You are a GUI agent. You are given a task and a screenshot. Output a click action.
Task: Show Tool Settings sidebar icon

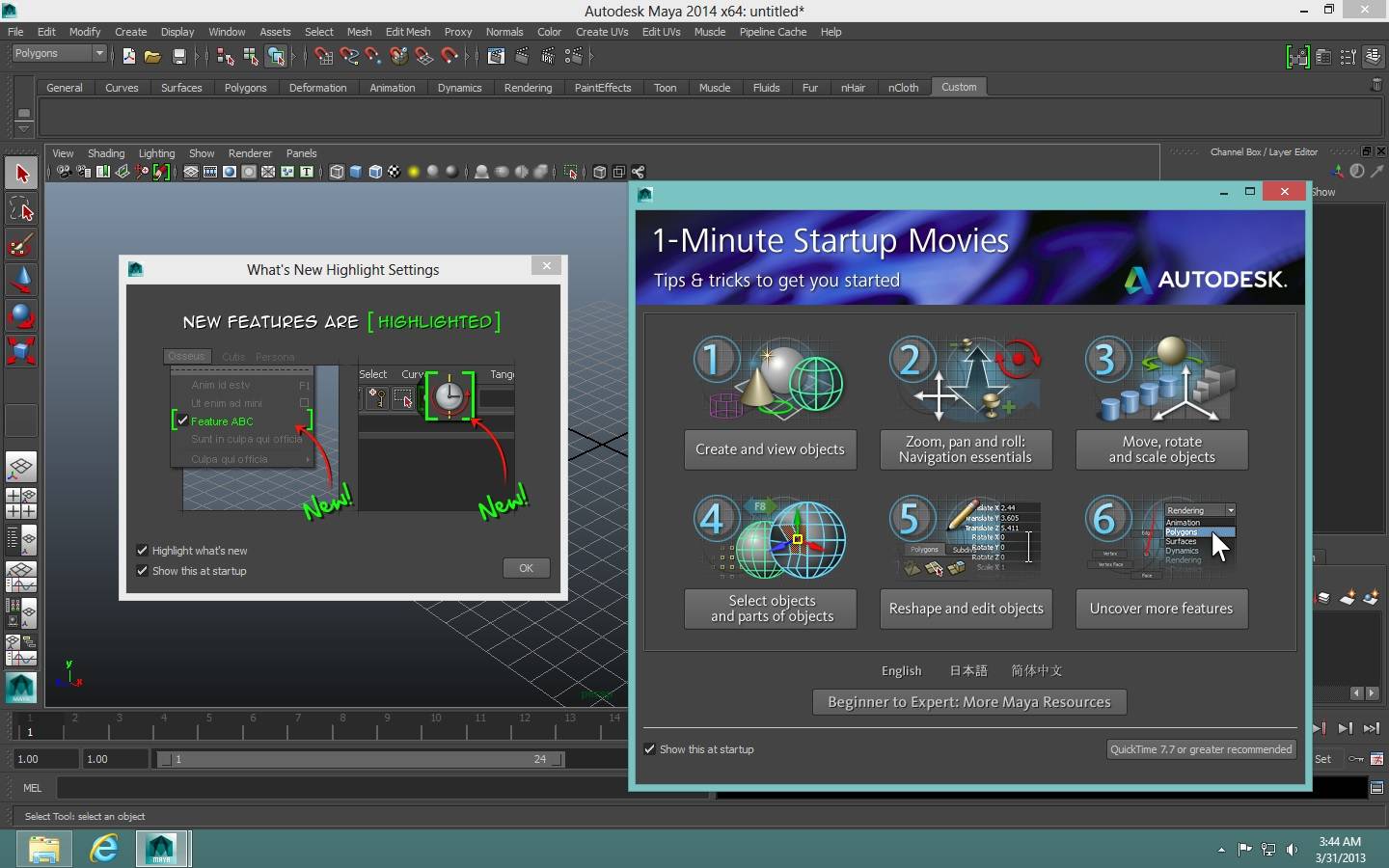pyautogui.click(x=1348, y=57)
